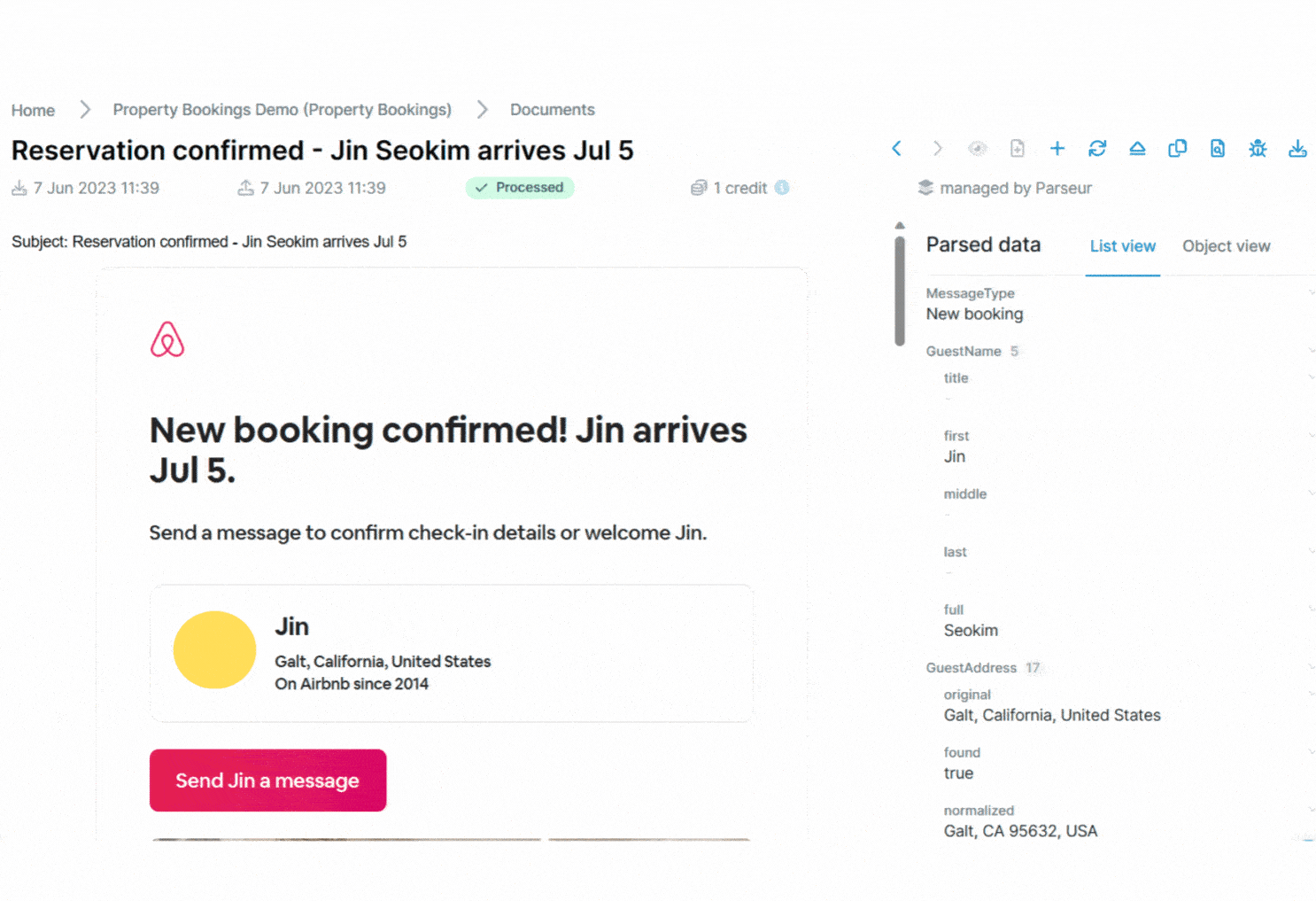Image resolution: width=1316 pixels, height=901 pixels.
Task: Click Jin's yellow profile avatar
Action: point(214,649)
